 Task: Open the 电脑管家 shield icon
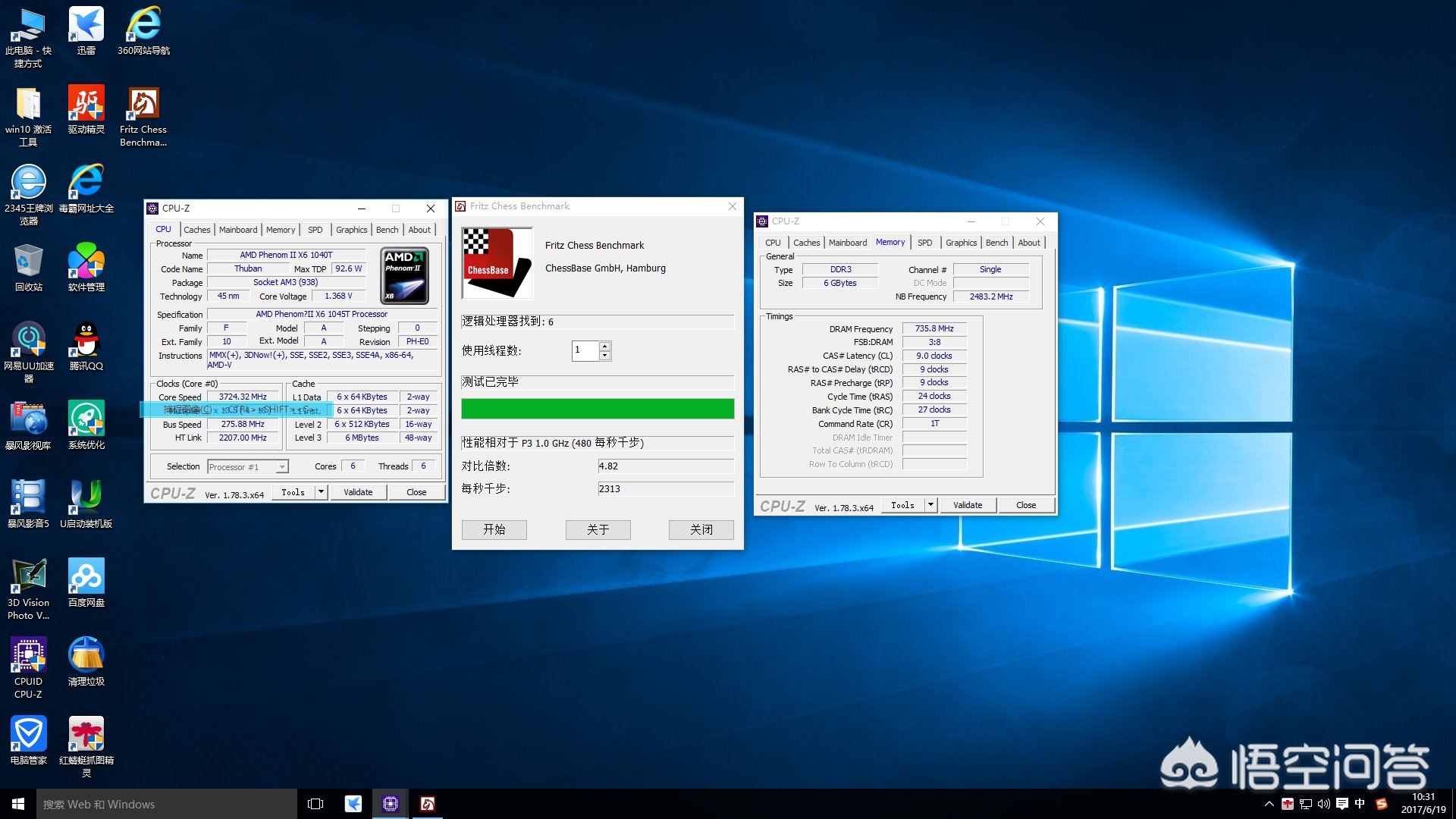point(28,740)
